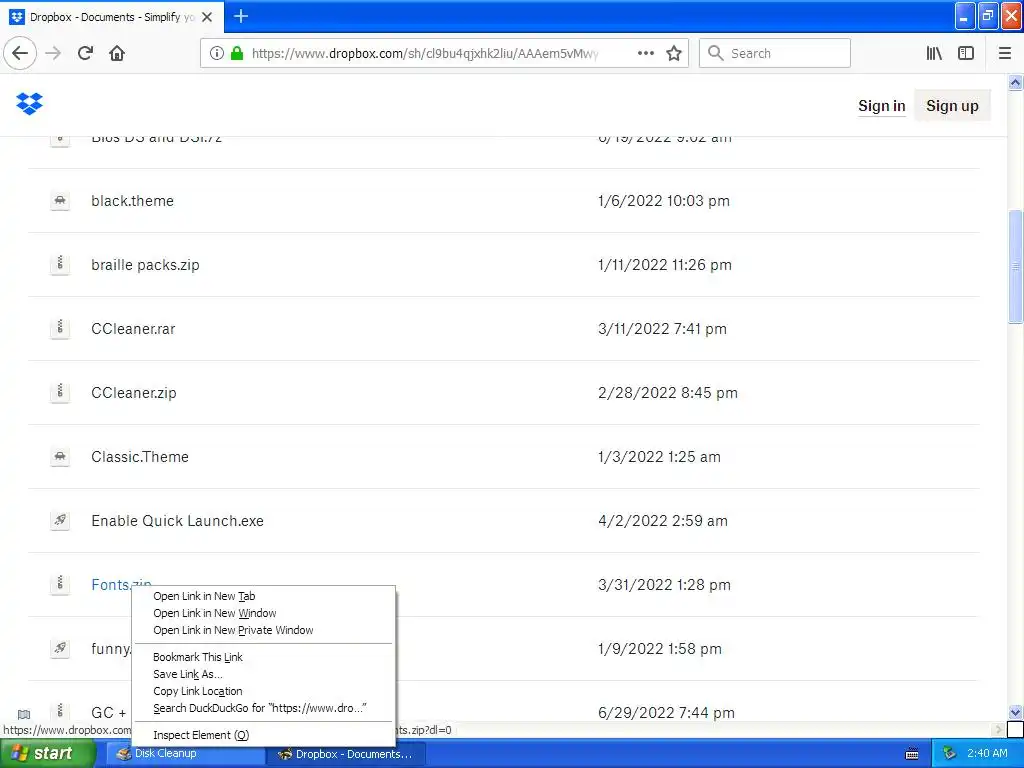The height and width of the screenshot is (768, 1024).
Task: Click the date 1/6/2022 10:03 pm
Action: pos(664,200)
